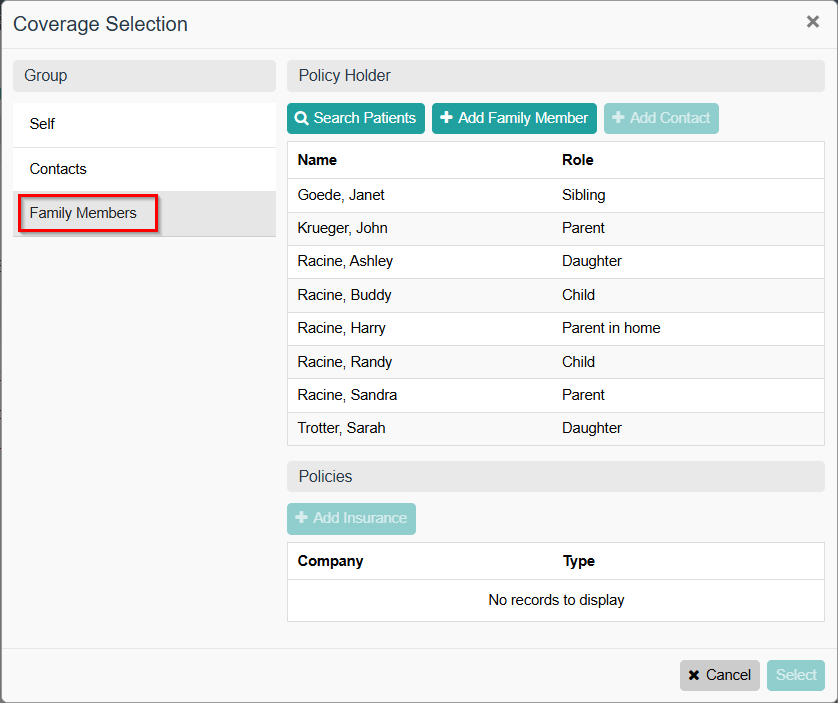Close the Coverage Selection dialog

click(812, 22)
